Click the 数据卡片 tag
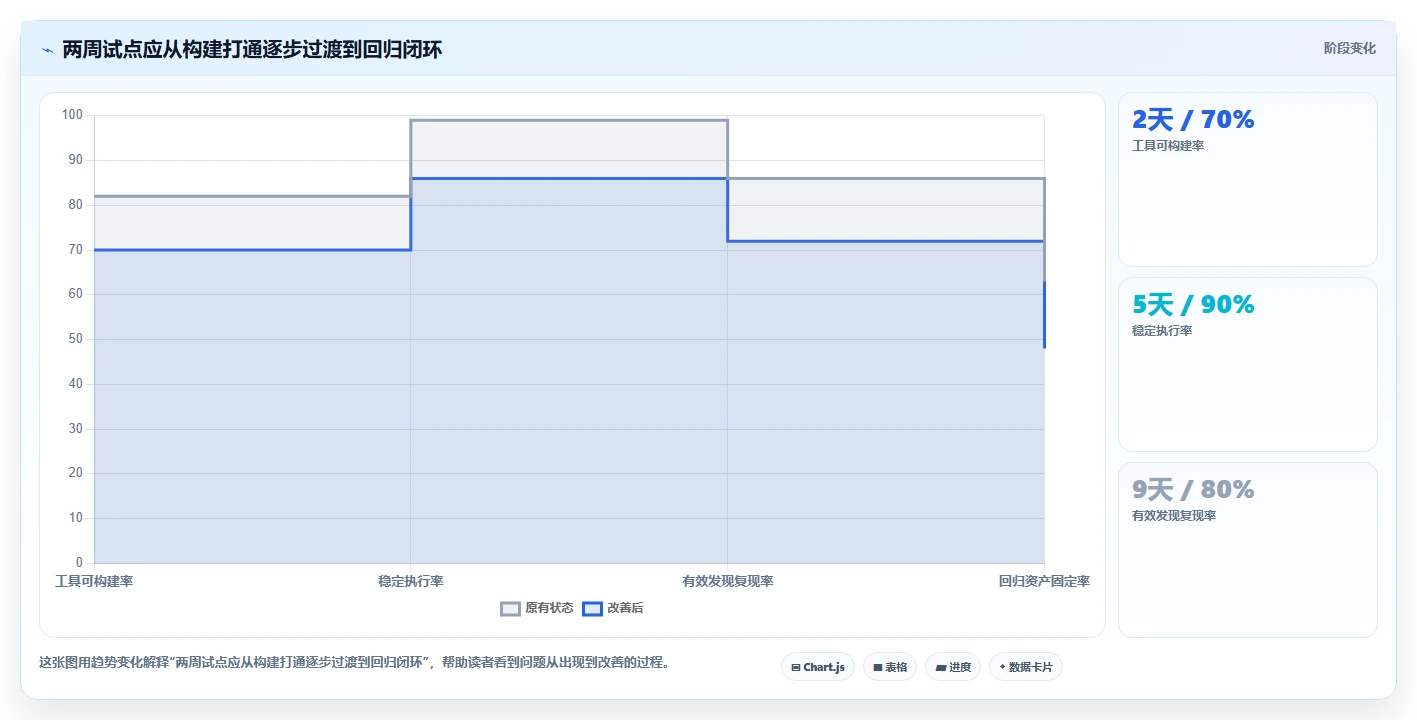Screen dimensions: 1417x720 point(1026,667)
